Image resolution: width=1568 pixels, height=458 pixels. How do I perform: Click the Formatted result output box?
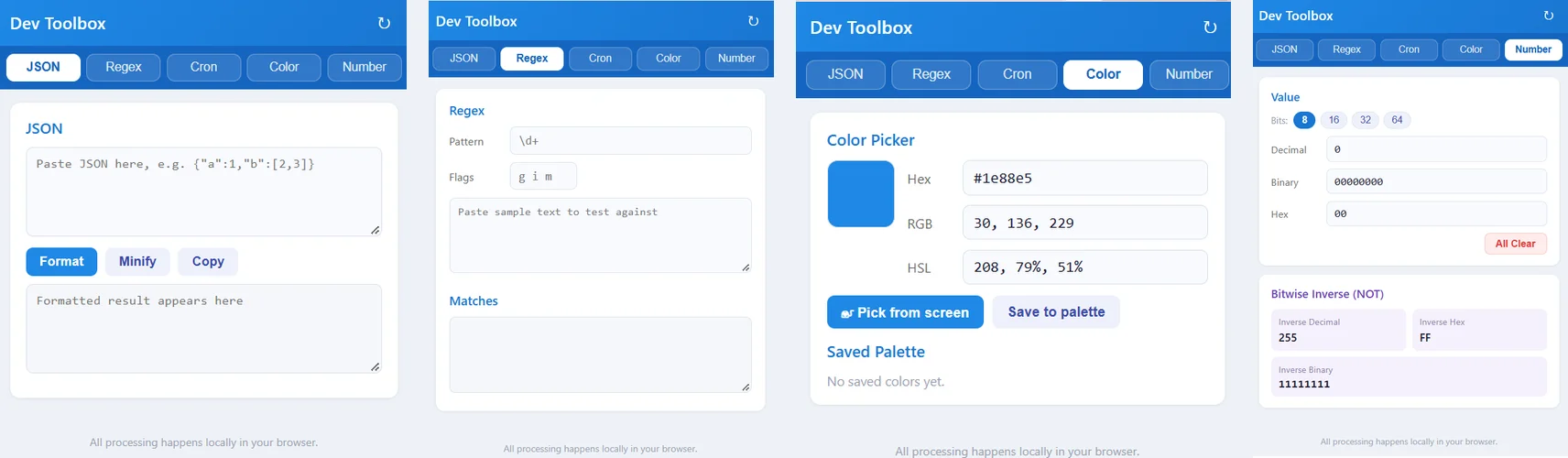[x=203, y=329]
